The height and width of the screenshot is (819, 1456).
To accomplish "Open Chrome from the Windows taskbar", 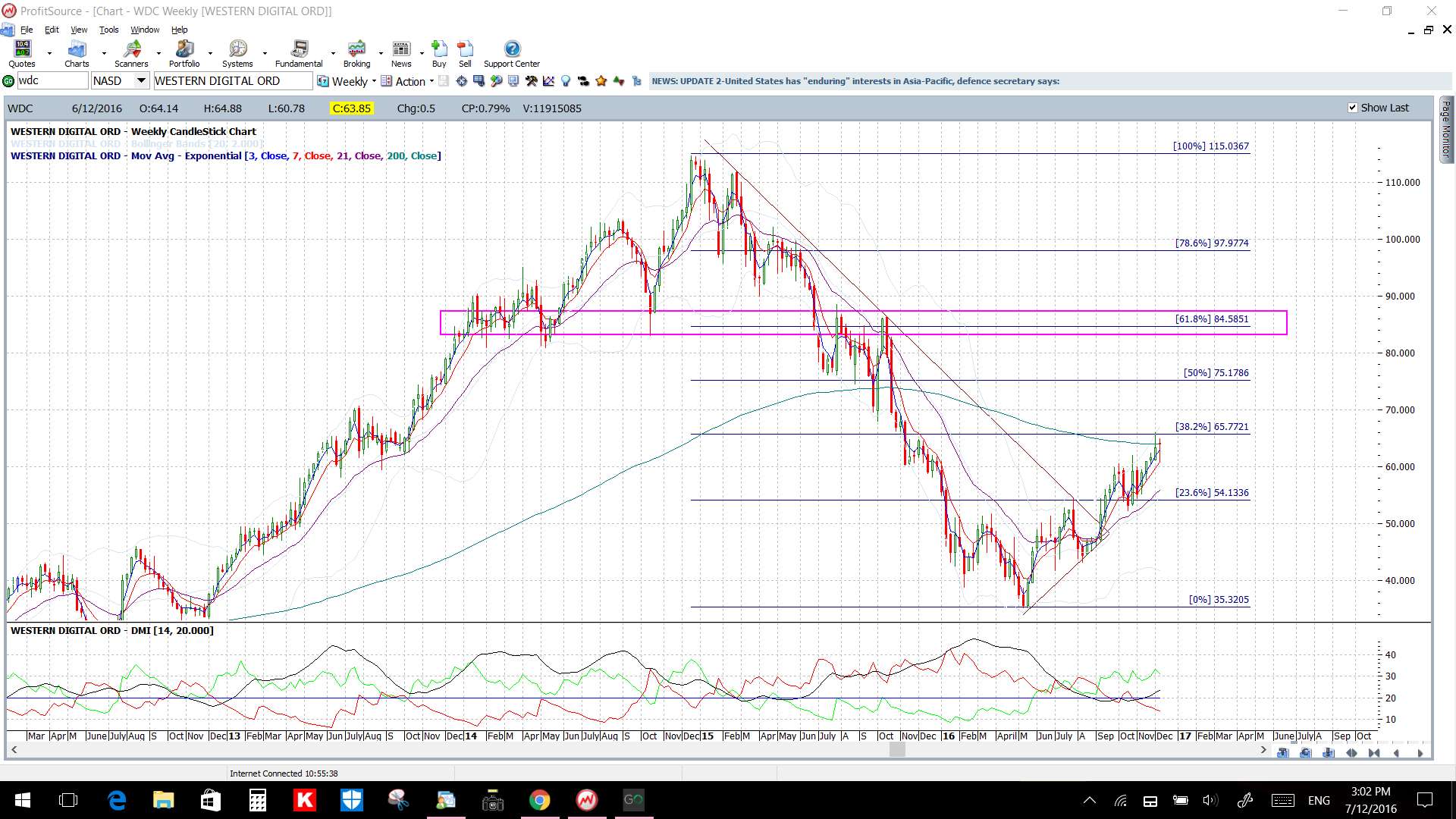I will coord(539,800).
